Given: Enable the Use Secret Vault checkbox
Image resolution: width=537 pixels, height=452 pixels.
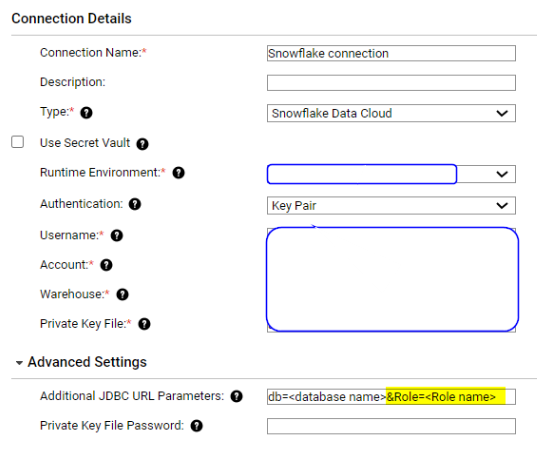Looking at the screenshot, I should click(x=17, y=142).
